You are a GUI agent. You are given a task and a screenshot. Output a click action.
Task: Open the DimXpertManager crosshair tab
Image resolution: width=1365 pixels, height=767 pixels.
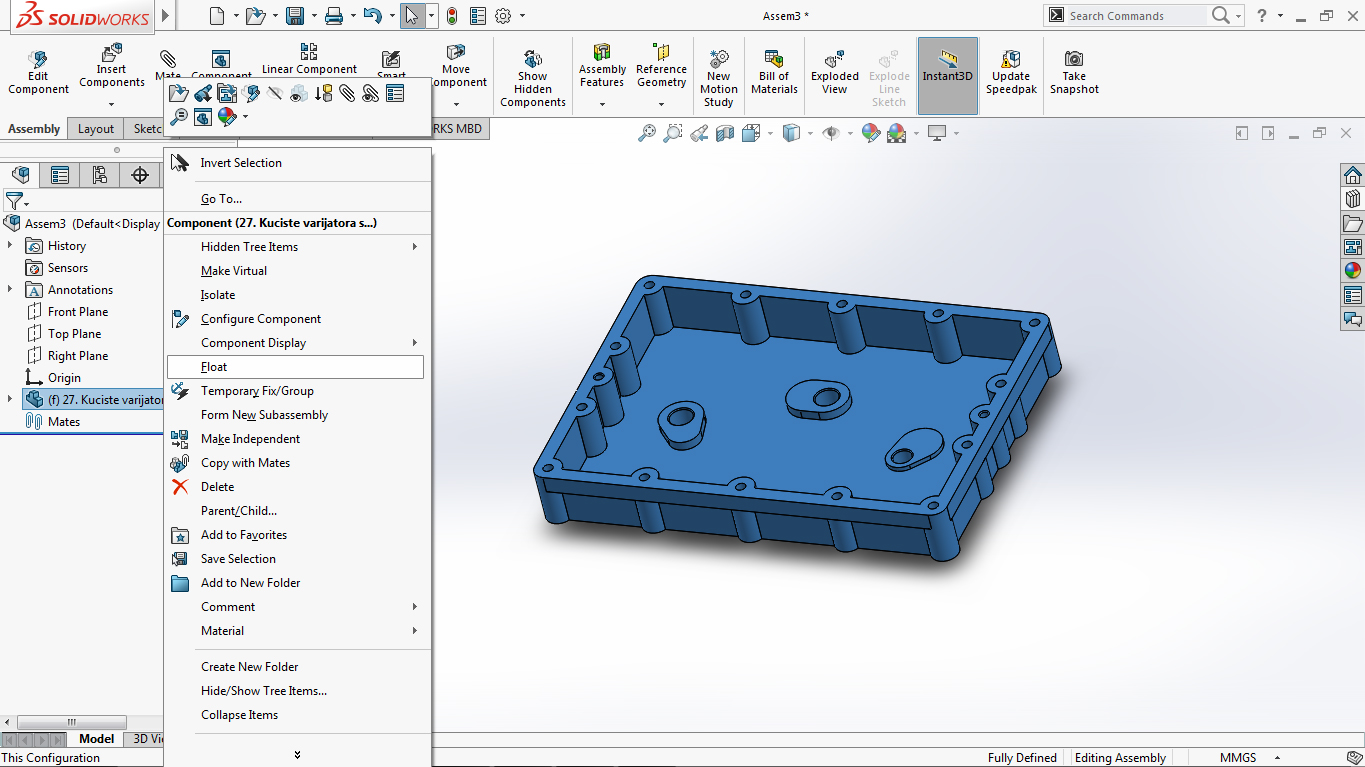point(140,175)
